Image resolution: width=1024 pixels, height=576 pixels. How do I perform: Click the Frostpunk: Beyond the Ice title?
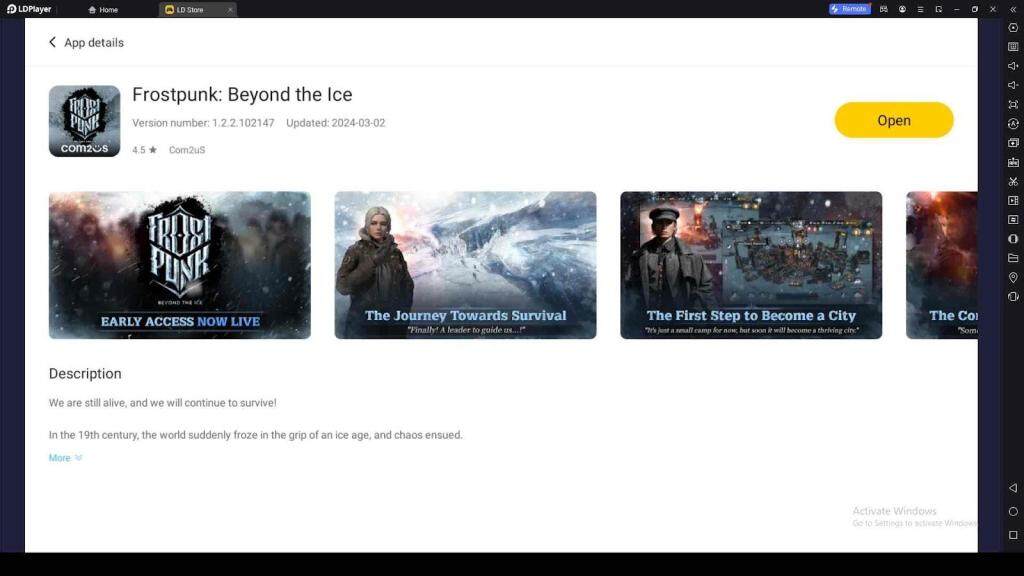pyautogui.click(x=242, y=95)
